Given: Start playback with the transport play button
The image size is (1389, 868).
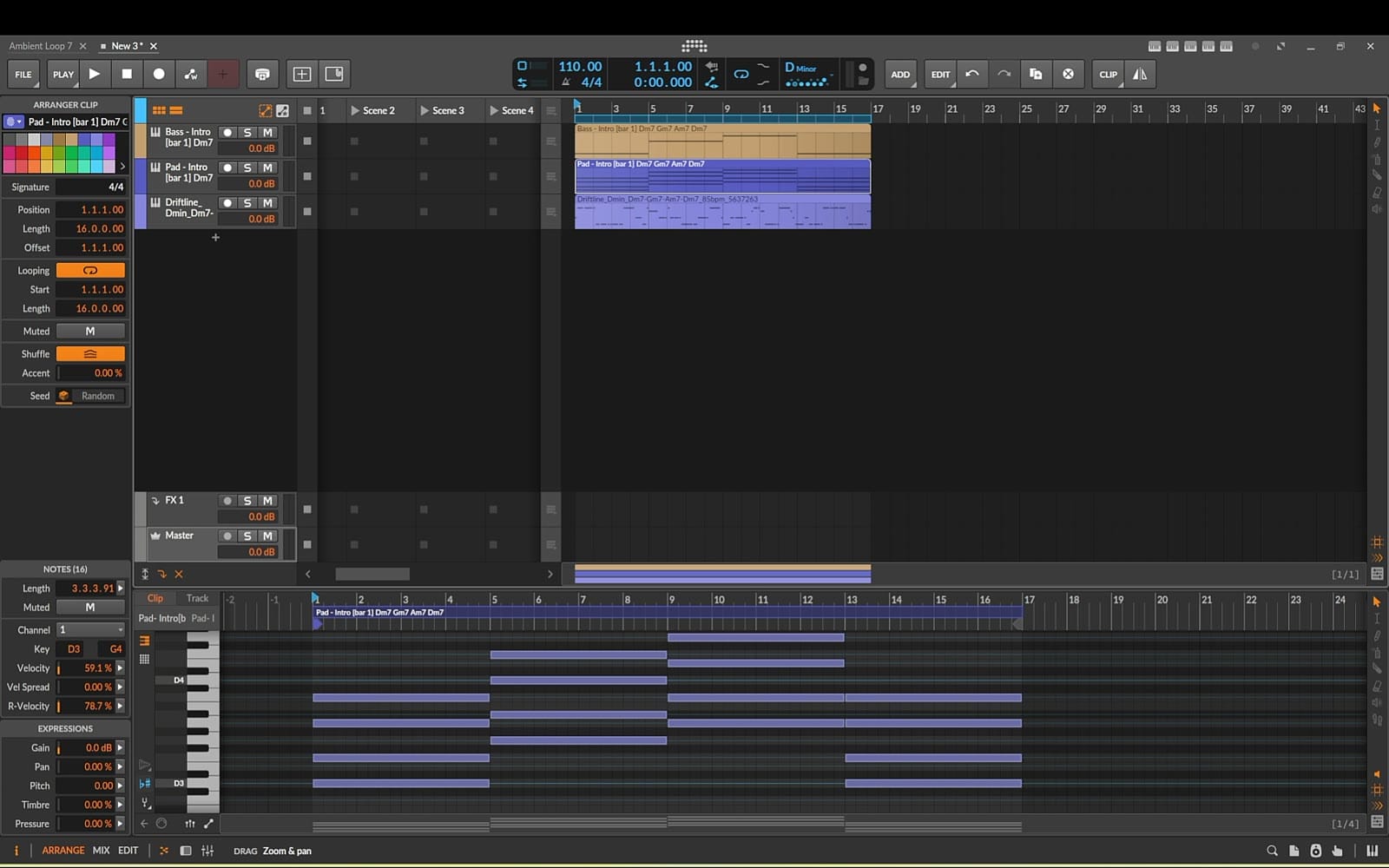Looking at the screenshot, I should point(95,74).
